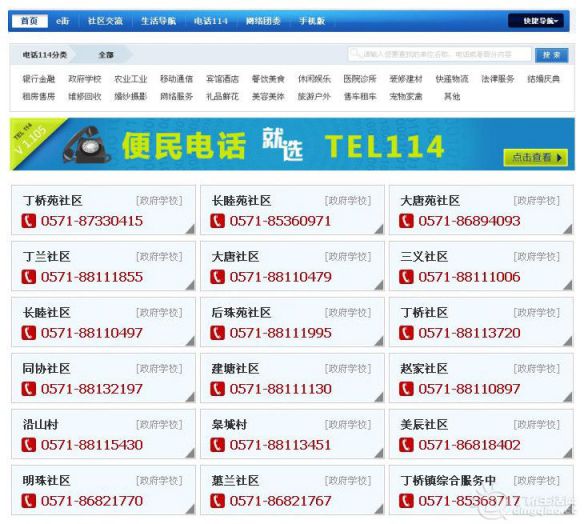Screen dimensions: 584x524
Task: Open the 快捷导航 dropdown
Action: point(539,21)
